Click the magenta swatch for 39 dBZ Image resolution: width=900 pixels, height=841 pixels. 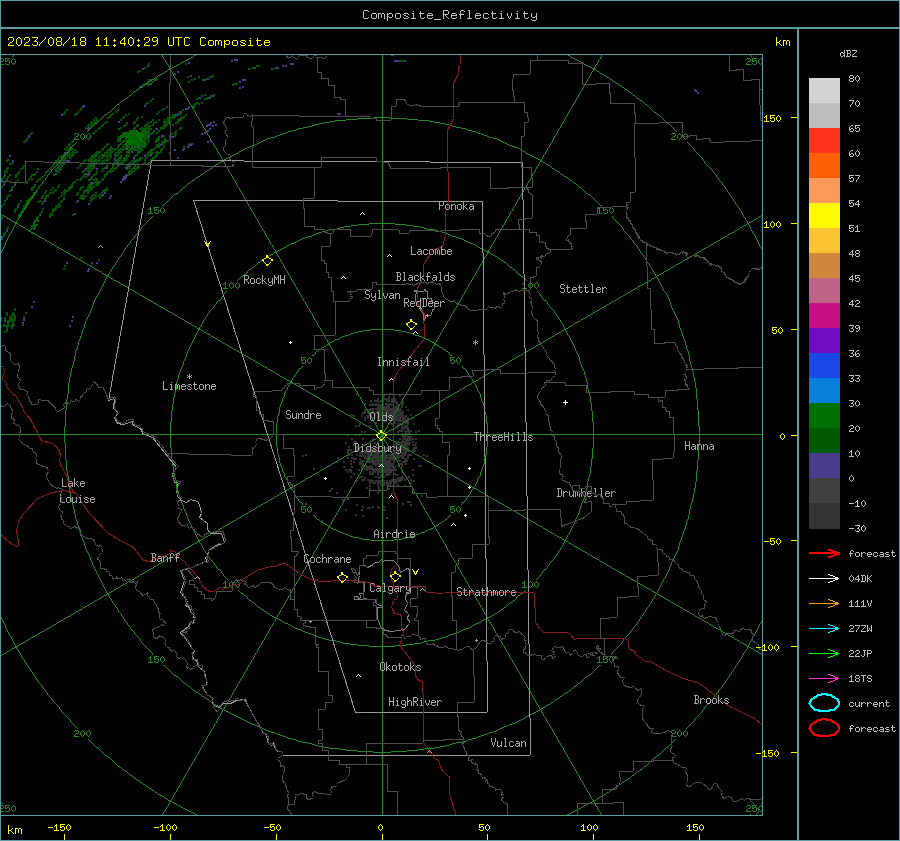coord(824,315)
